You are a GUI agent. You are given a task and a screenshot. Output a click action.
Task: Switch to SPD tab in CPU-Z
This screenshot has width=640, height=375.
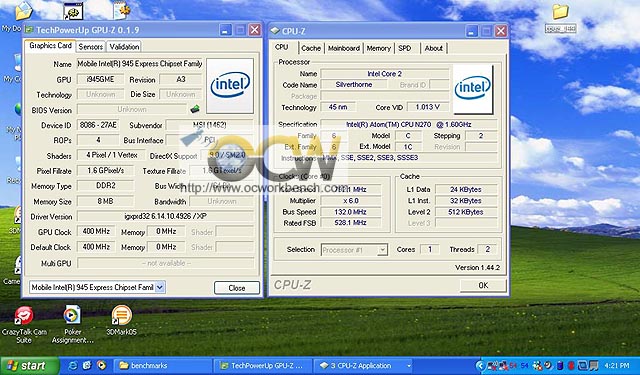(405, 48)
